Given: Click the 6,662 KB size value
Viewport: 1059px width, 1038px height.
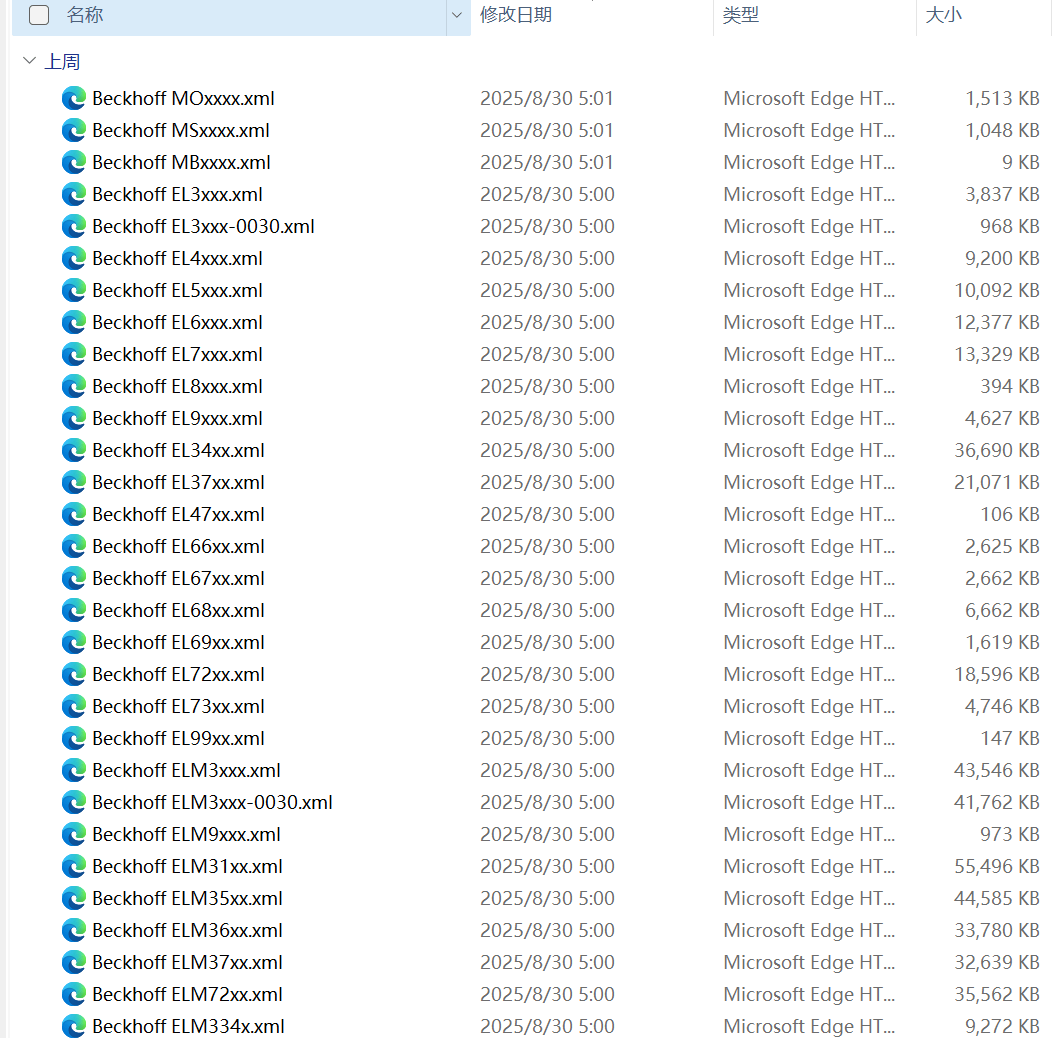Looking at the screenshot, I should coord(1002,611).
